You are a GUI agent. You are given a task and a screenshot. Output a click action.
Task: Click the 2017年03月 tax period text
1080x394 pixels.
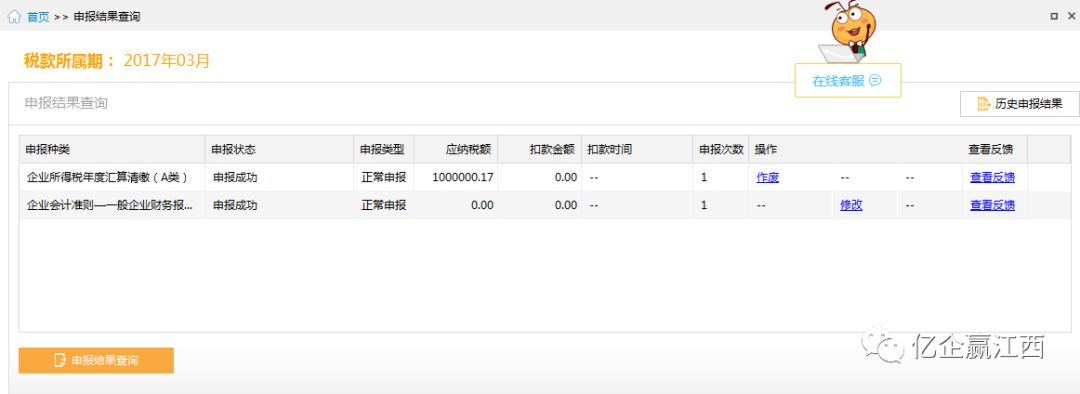167,61
